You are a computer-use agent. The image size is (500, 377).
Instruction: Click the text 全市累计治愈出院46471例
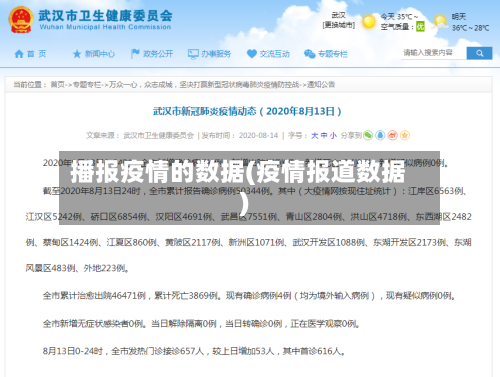click(94, 296)
